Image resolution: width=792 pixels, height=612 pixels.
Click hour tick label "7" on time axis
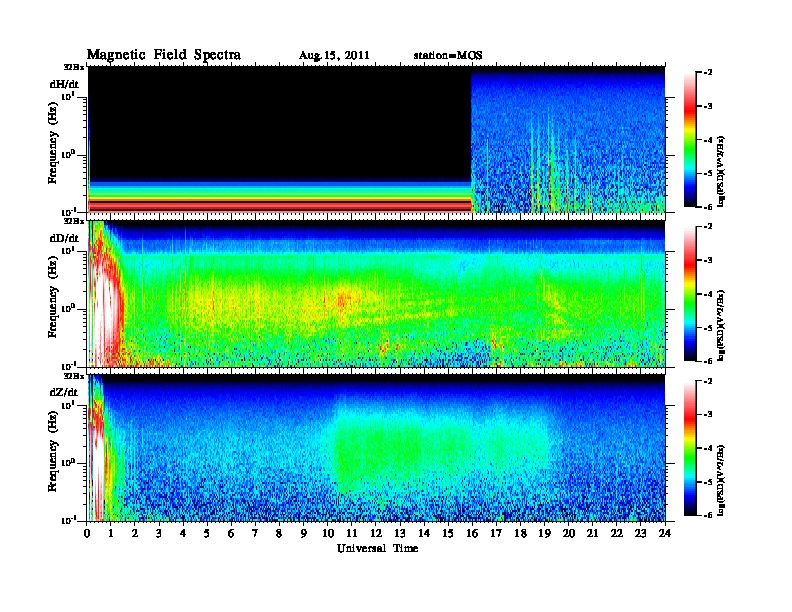[x=255, y=534]
